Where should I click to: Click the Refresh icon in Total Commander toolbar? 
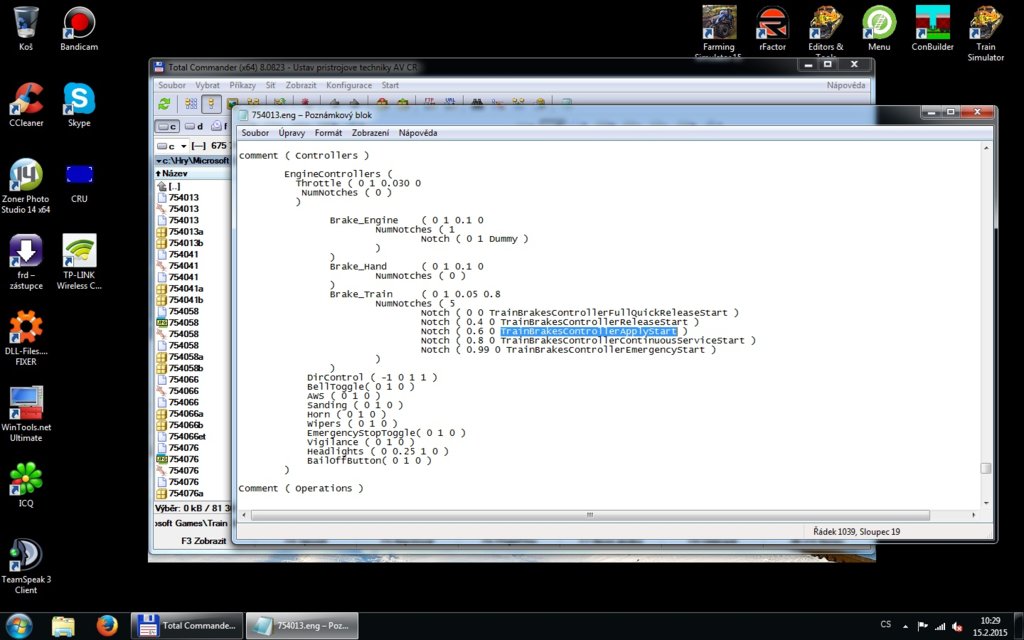pos(164,104)
